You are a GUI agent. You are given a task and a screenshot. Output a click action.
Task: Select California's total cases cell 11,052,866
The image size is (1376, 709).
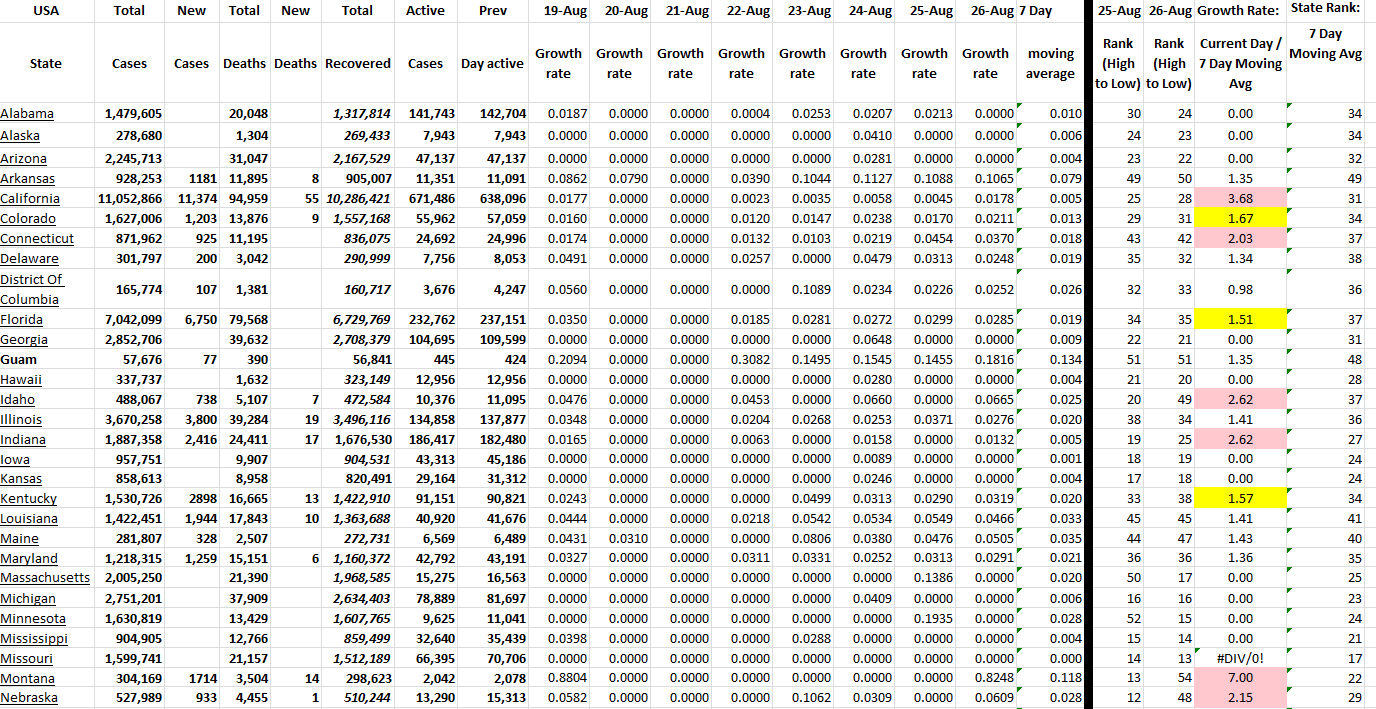130,199
